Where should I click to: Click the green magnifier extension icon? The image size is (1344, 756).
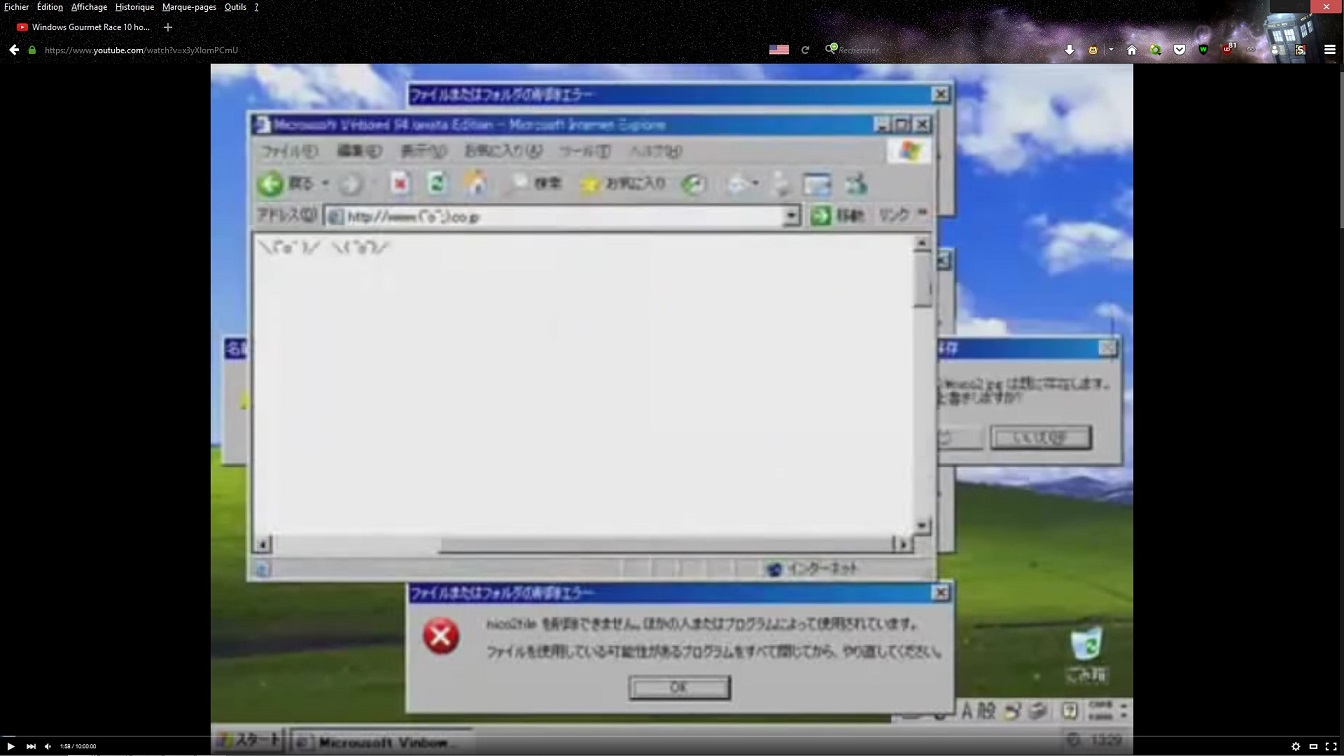(x=1156, y=50)
